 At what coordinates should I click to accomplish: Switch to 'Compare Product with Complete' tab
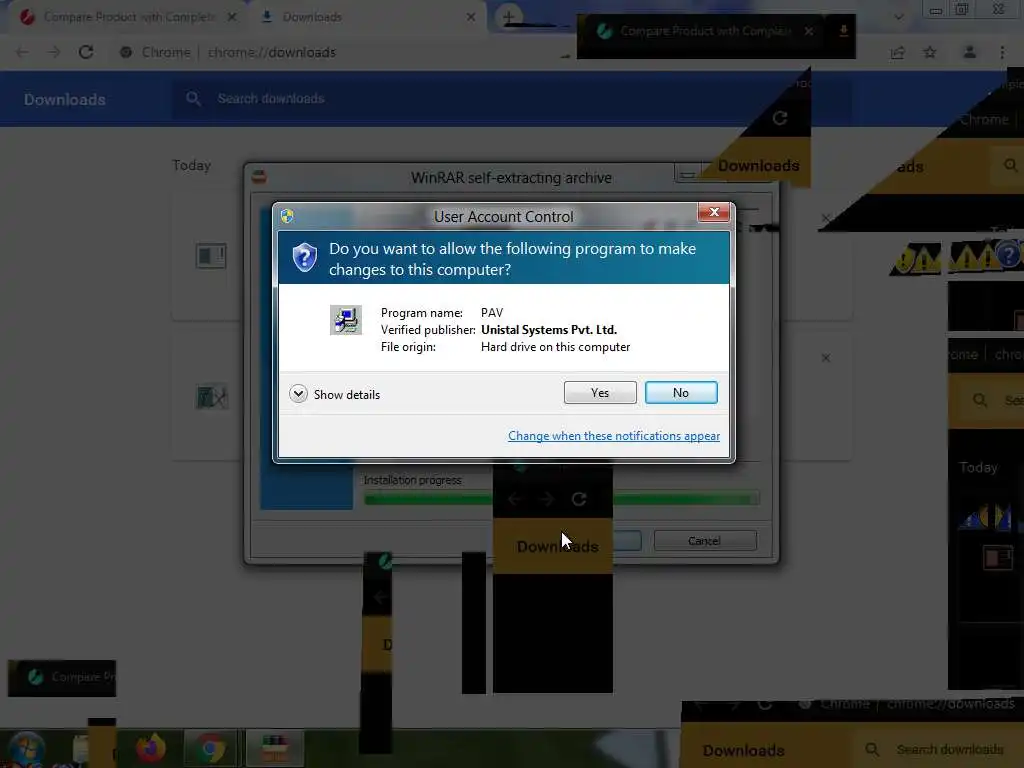point(129,17)
